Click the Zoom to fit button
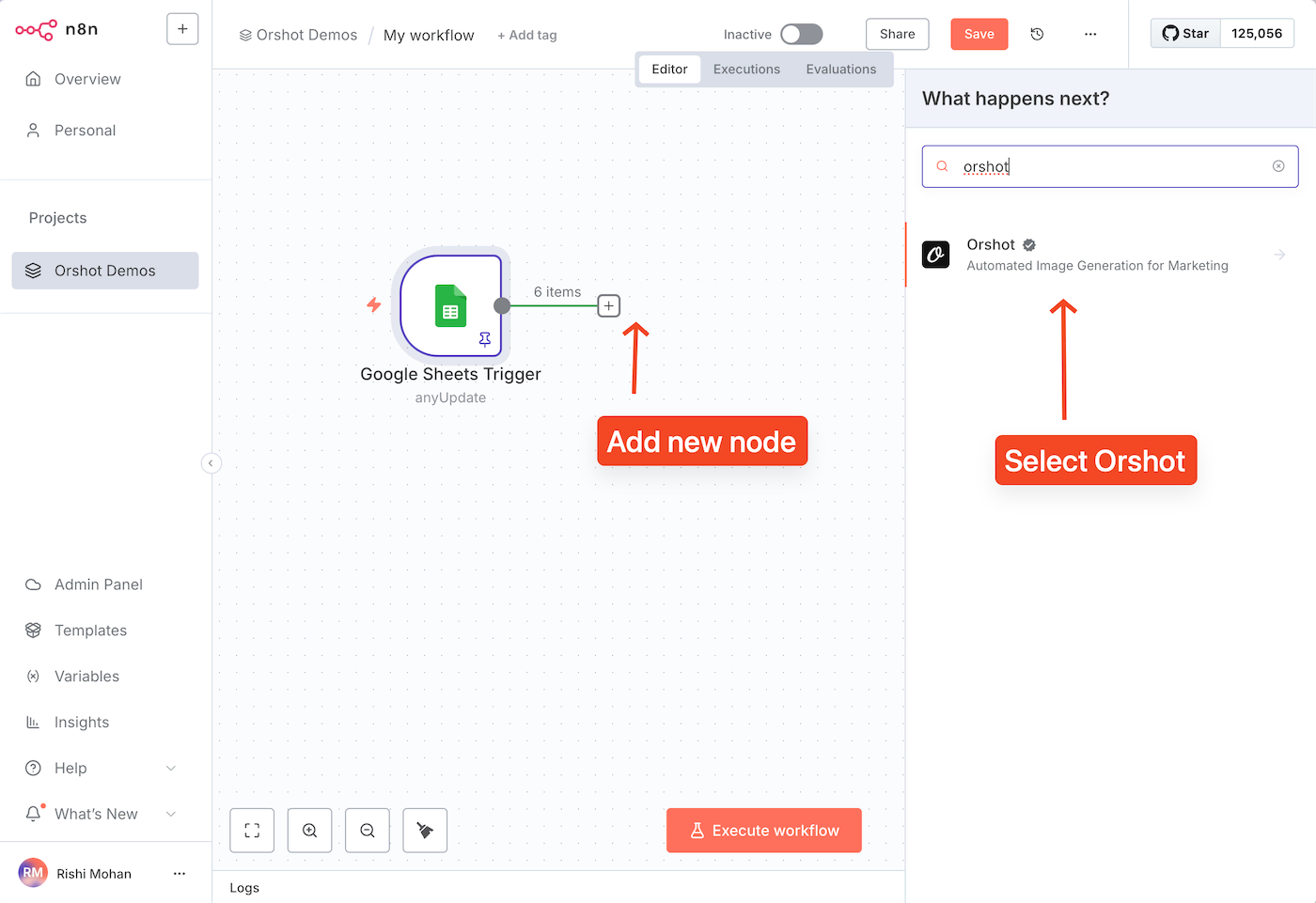 pos(252,831)
